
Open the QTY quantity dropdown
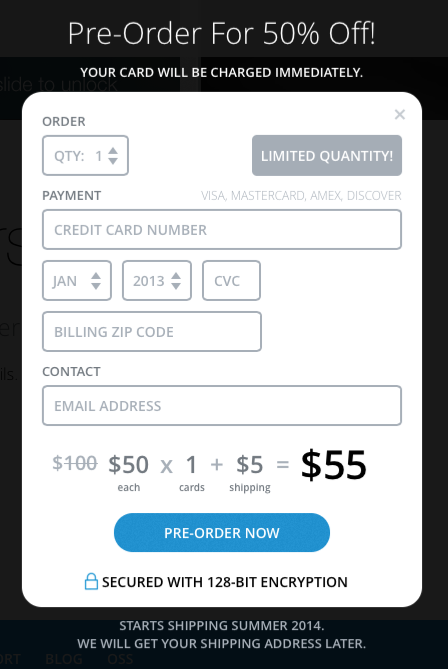point(85,155)
